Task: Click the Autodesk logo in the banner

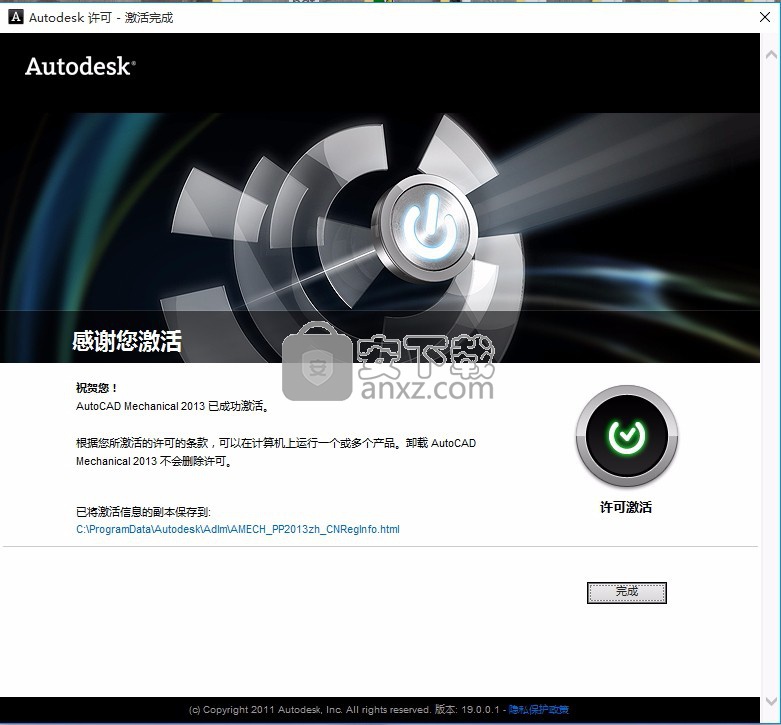Action: click(x=80, y=66)
